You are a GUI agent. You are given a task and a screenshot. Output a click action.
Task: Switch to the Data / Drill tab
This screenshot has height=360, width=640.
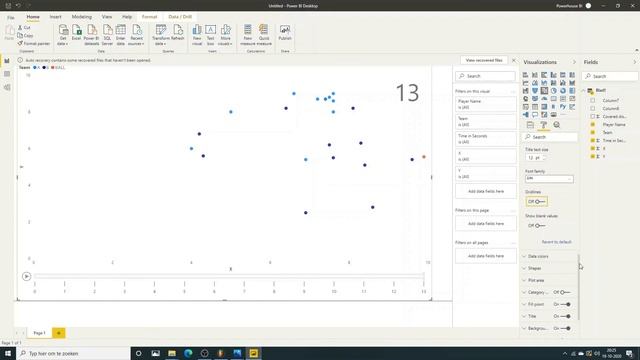point(180,17)
